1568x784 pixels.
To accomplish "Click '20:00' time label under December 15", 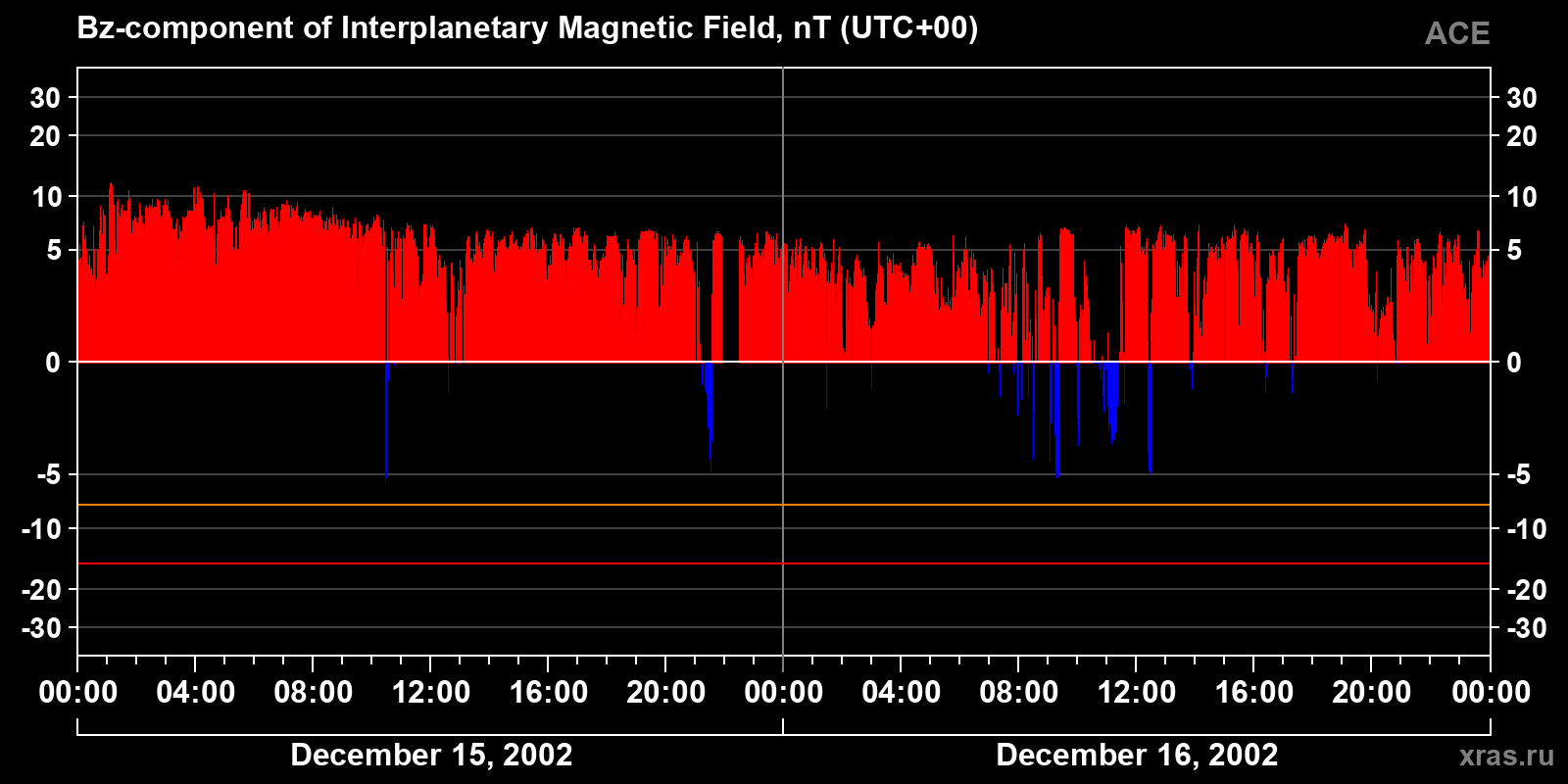I will 666,692.
